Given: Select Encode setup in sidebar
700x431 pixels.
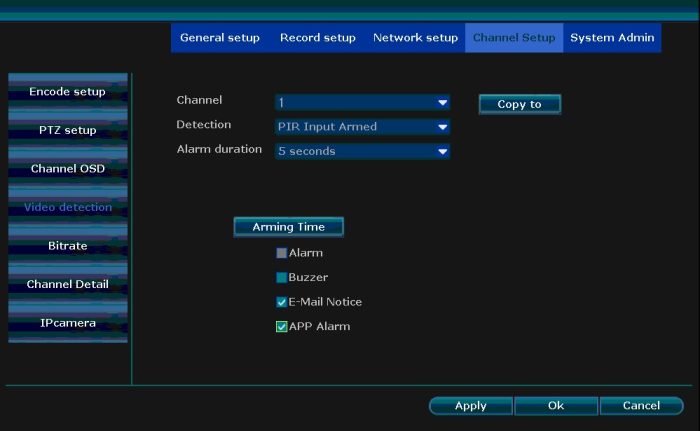Looking at the screenshot, I should (67, 92).
